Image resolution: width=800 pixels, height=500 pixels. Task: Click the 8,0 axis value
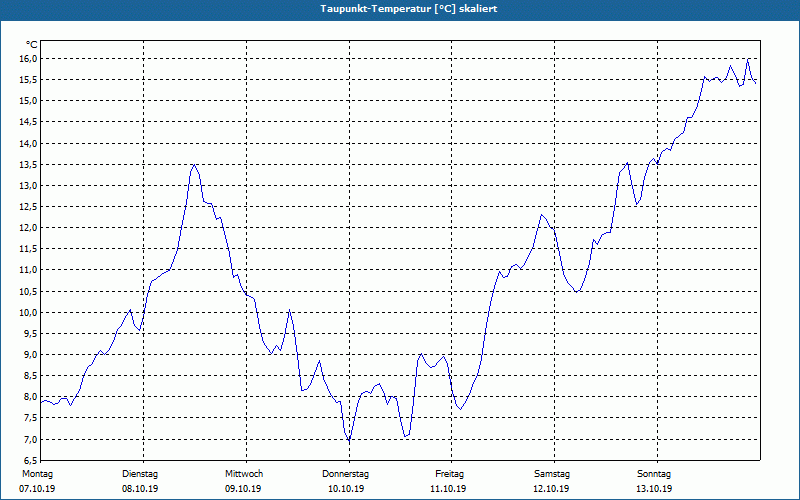[31, 397]
